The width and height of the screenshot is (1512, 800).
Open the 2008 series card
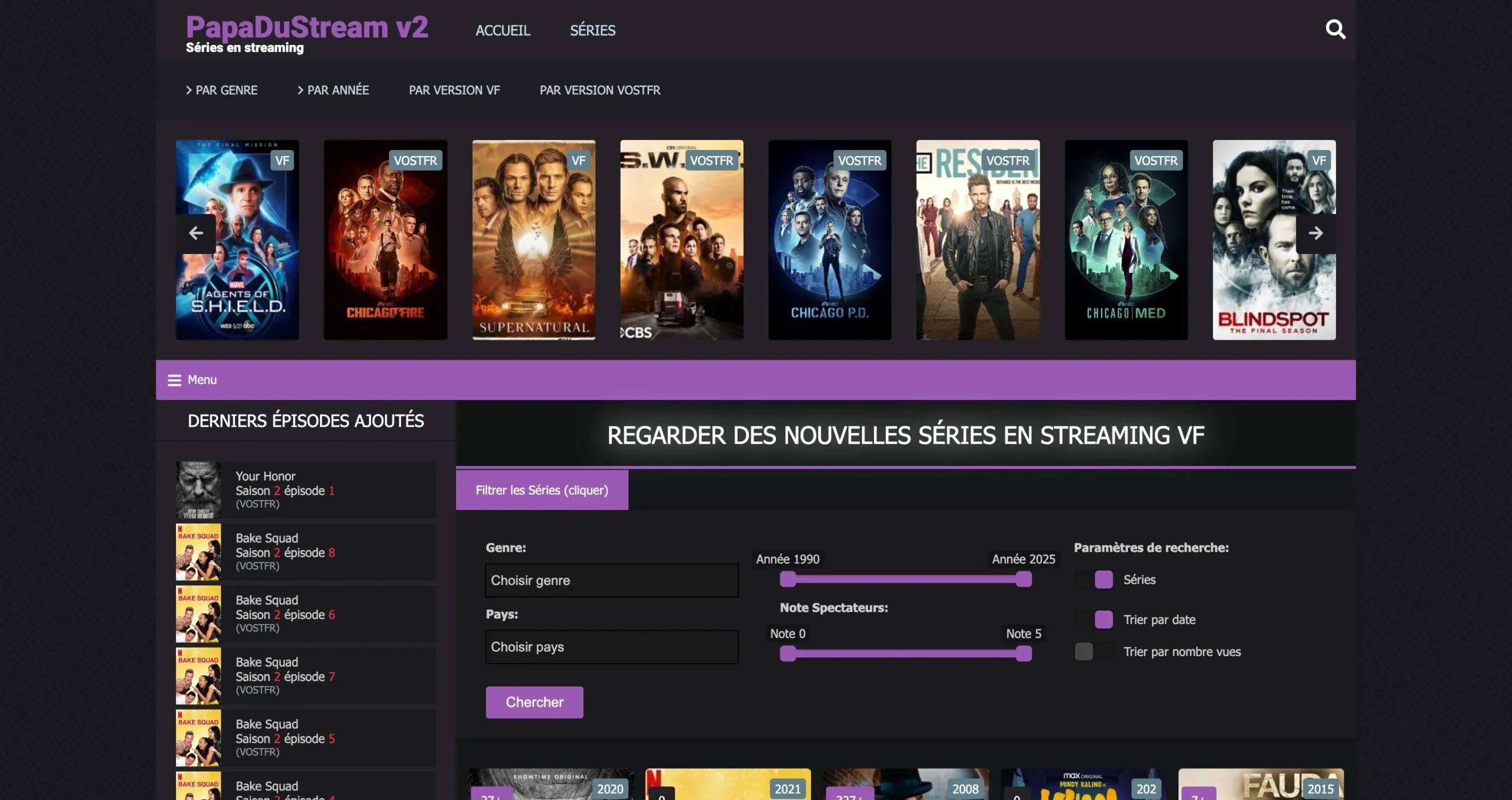click(x=906, y=785)
